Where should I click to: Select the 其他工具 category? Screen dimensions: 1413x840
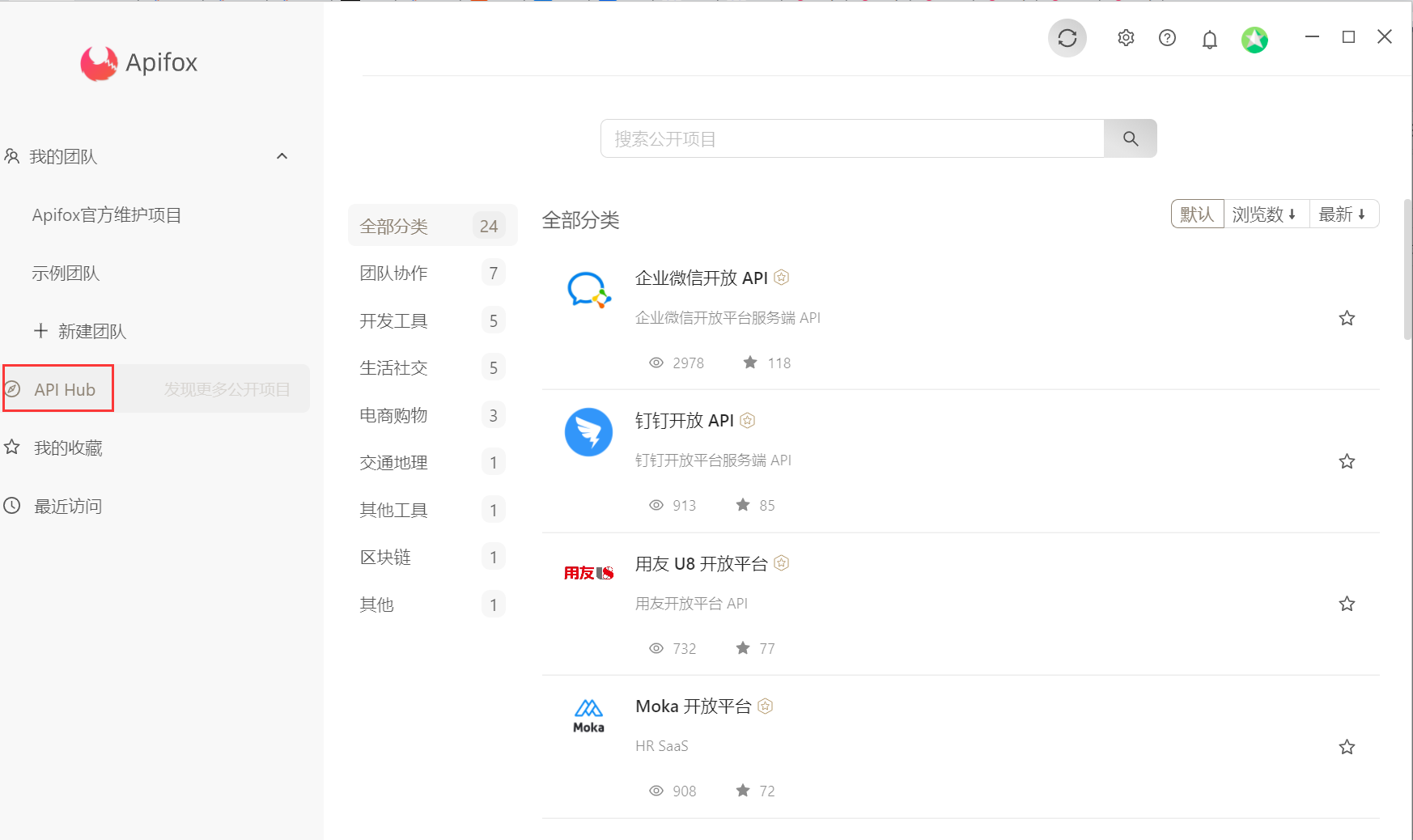432,510
